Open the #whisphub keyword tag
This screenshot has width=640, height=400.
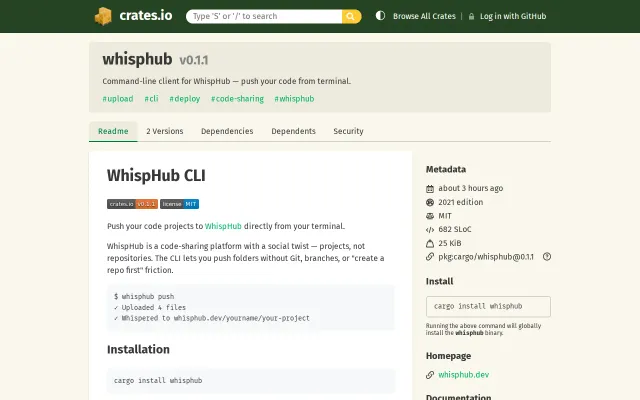(x=294, y=99)
